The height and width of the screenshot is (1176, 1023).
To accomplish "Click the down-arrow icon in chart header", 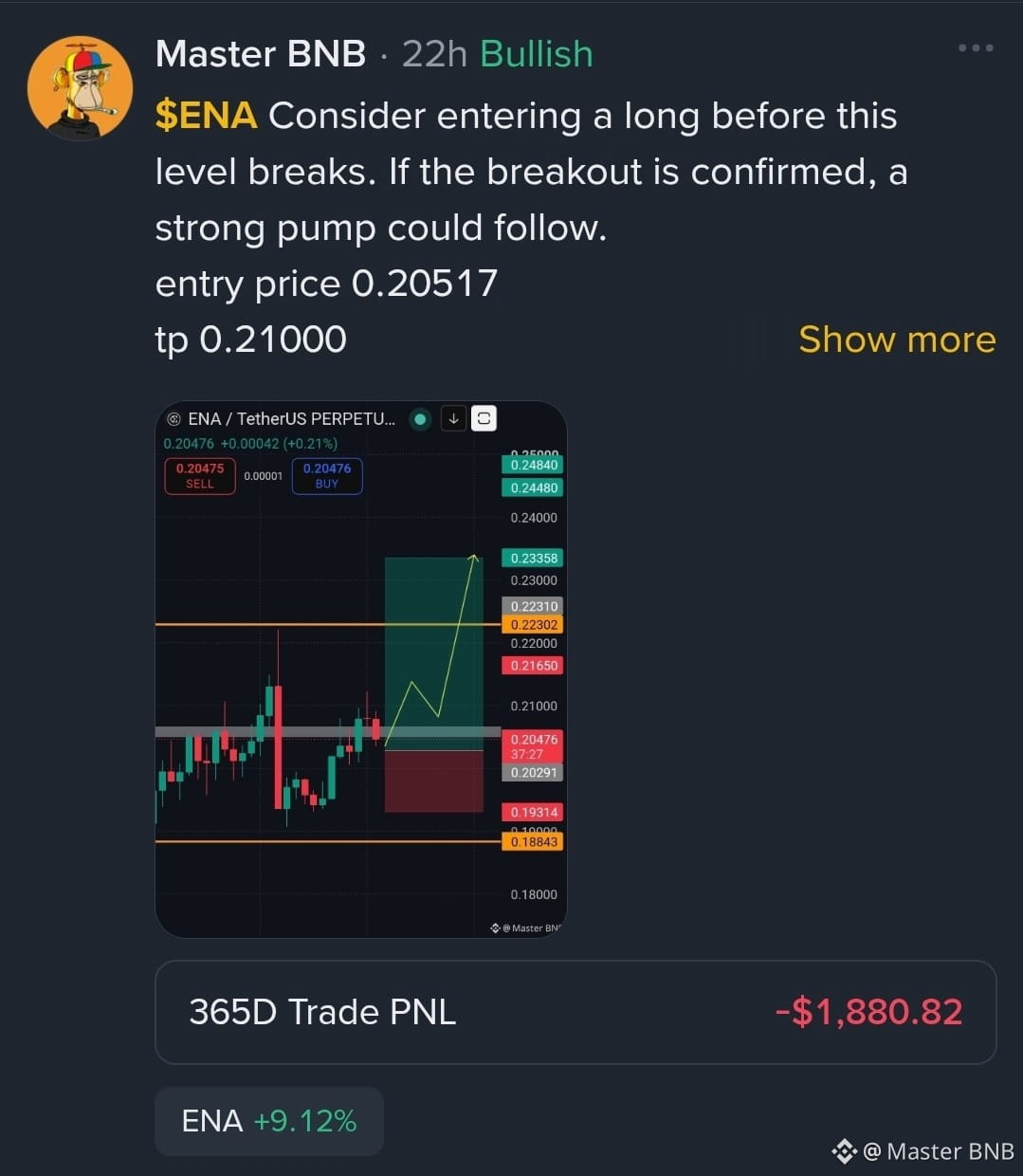I will point(453,418).
